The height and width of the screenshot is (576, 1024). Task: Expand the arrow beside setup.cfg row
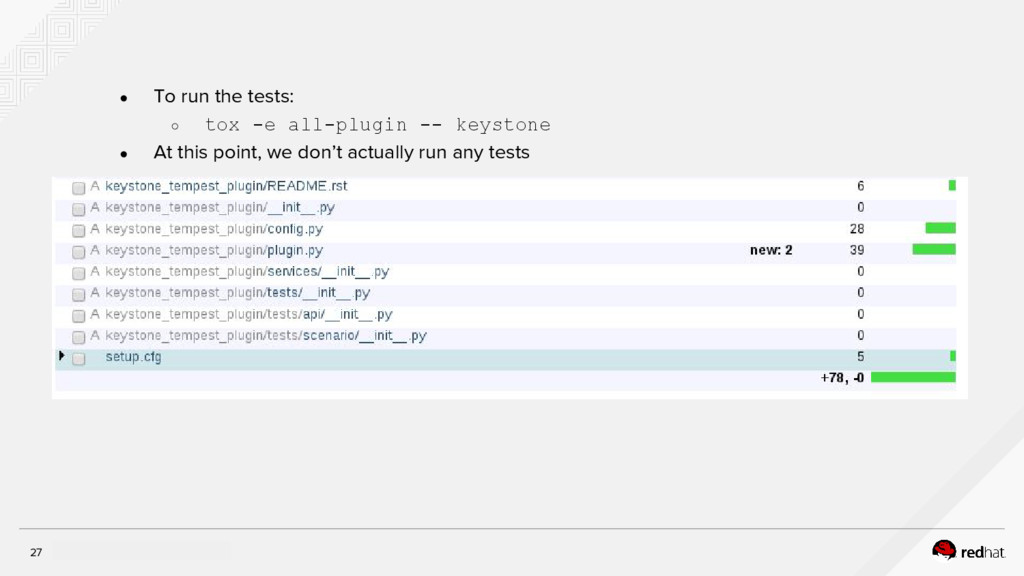pyautogui.click(x=62, y=356)
